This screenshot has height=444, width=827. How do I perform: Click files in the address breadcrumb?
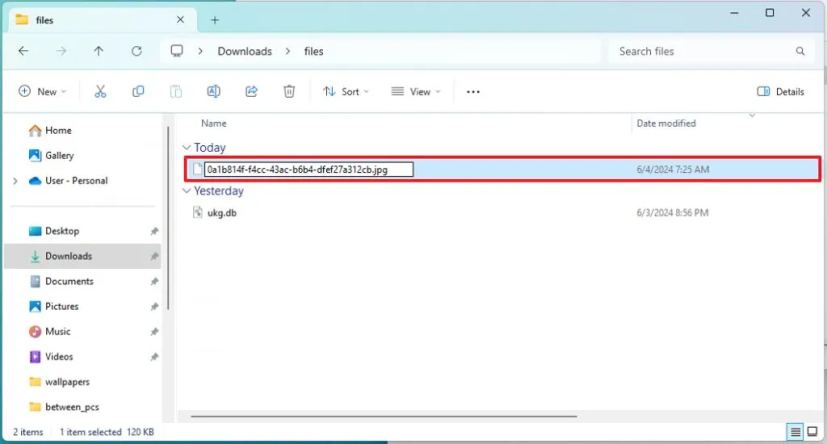pos(313,51)
